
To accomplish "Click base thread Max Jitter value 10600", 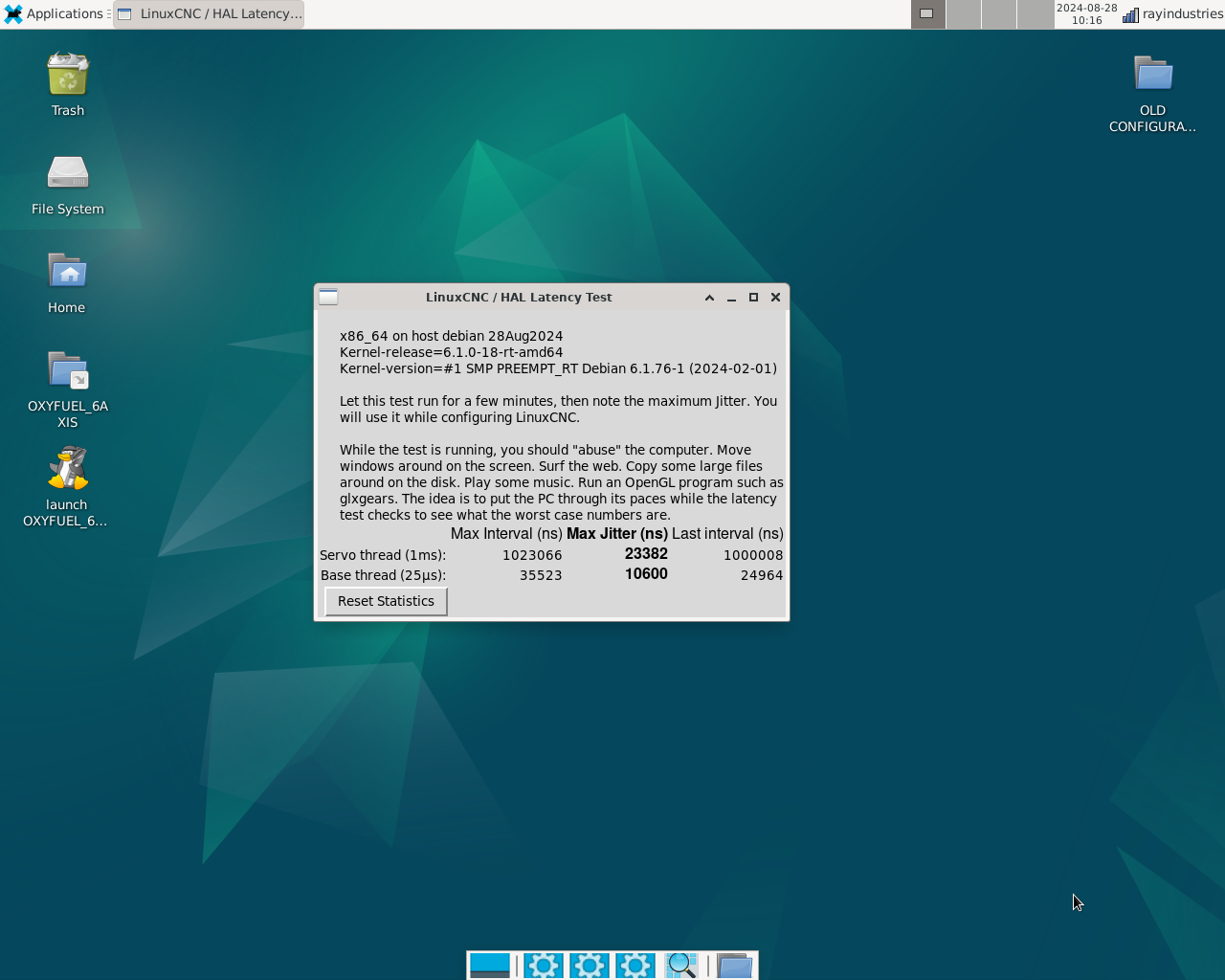I will click(646, 574).
